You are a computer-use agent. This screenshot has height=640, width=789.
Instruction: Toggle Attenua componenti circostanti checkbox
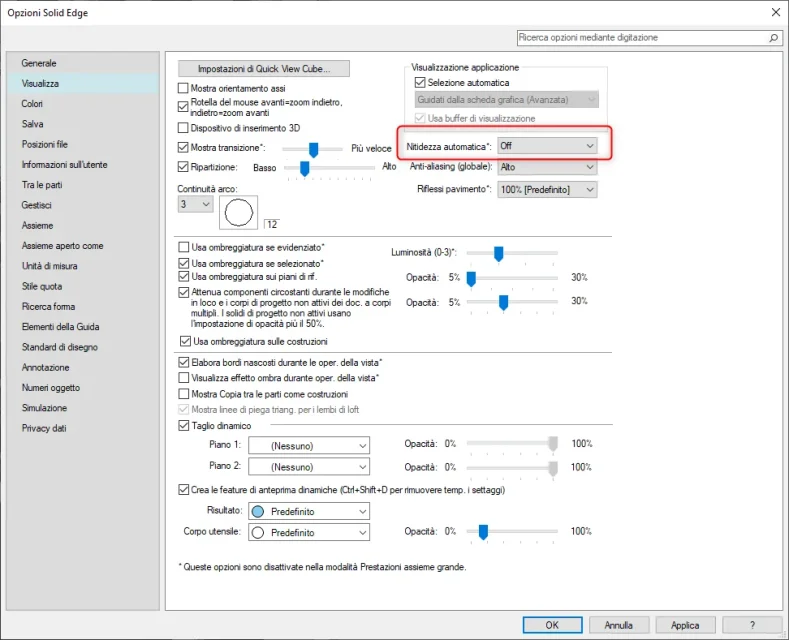(184, 292)
